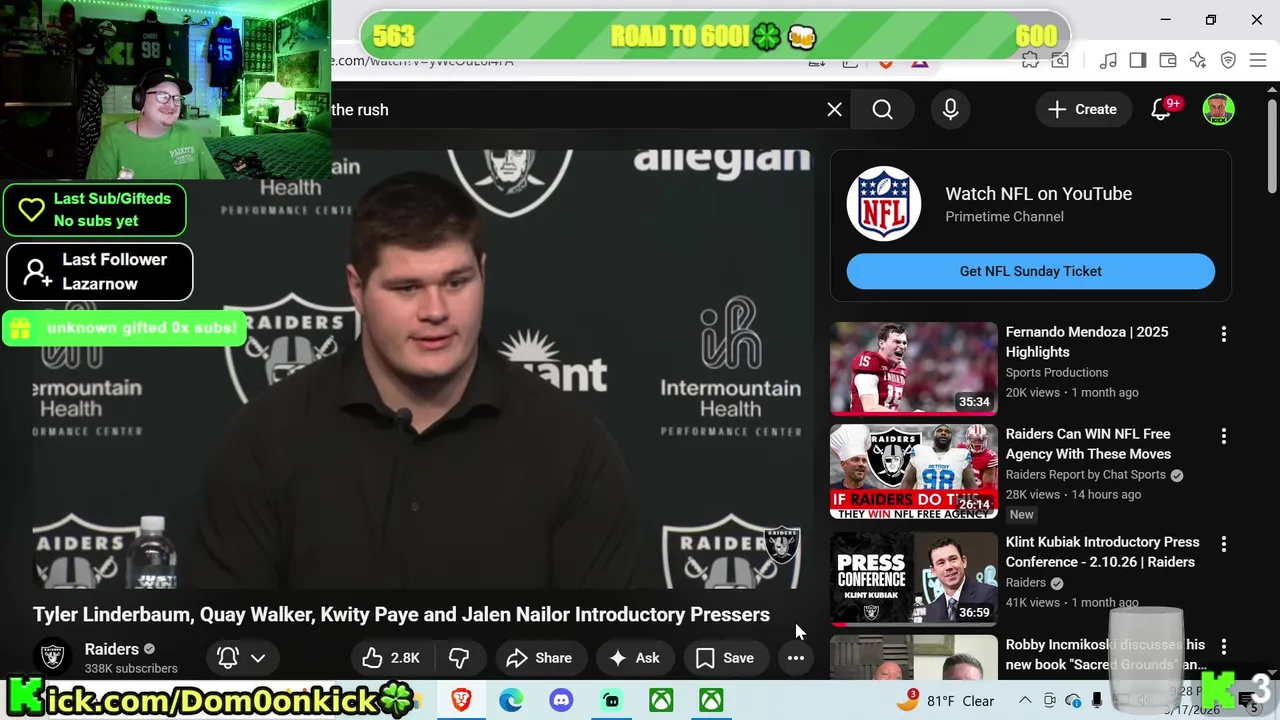Open options for Raiders Can WIN video
The height and width of the screenshot is (720, 1280).
point(1223,436)
